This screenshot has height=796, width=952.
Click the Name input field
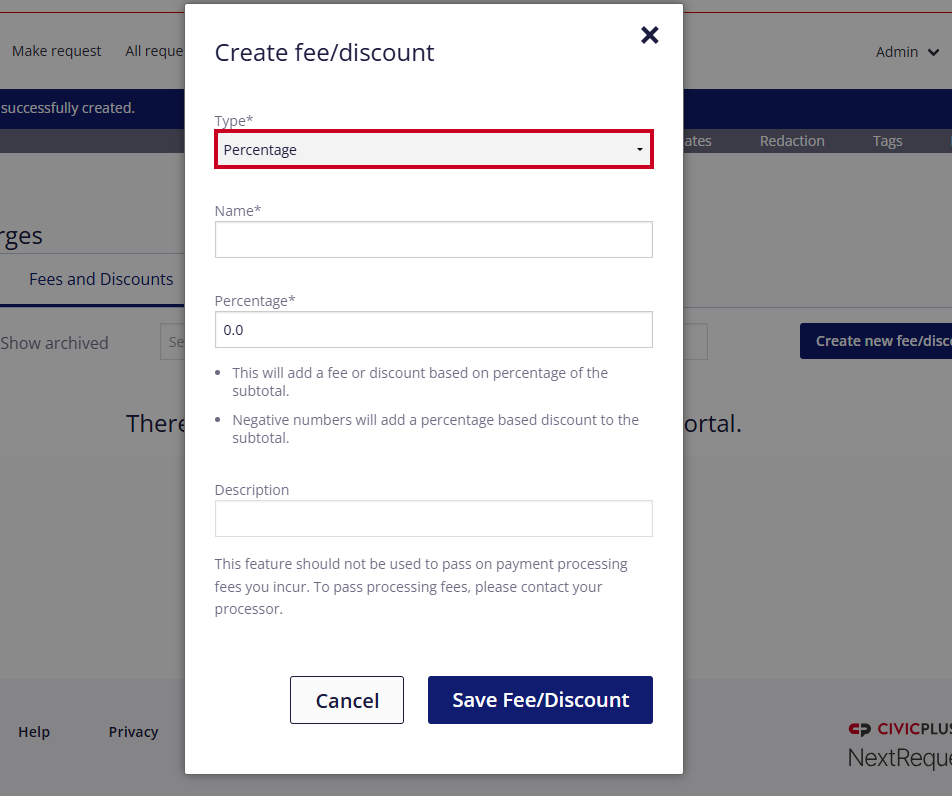coord(434,240)
